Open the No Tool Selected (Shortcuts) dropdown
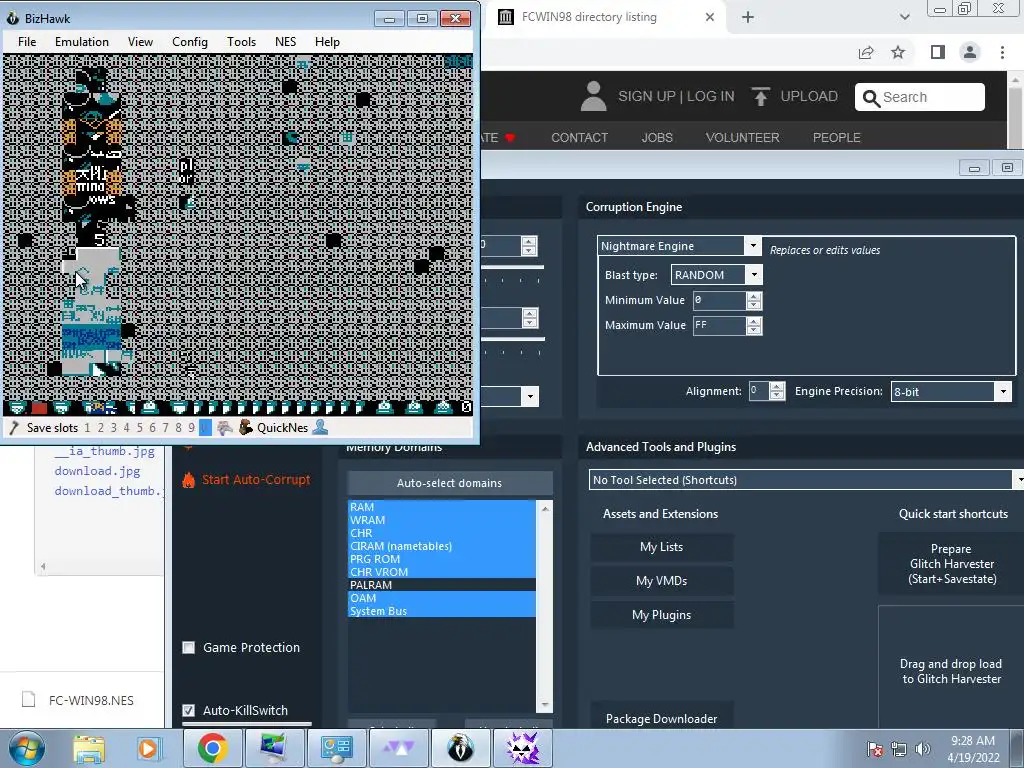This screenshot has height=768, width=1024. 1018,480
